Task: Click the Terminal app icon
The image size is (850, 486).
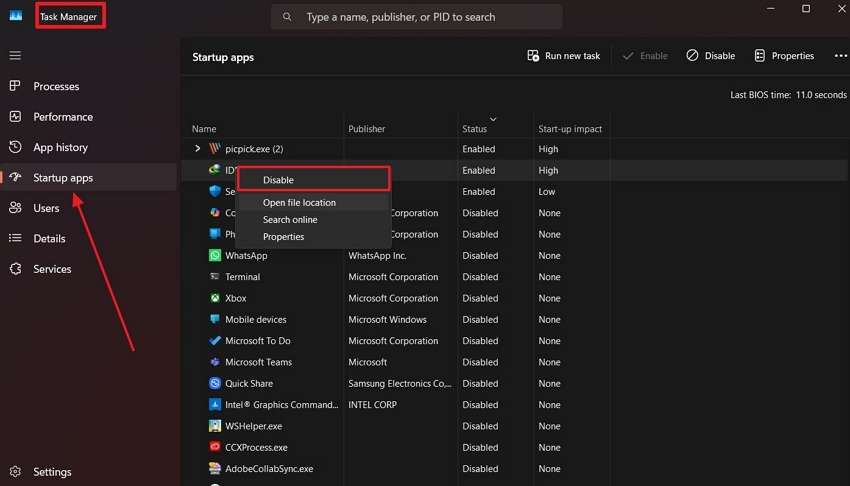Action: (x=215, y=276)
